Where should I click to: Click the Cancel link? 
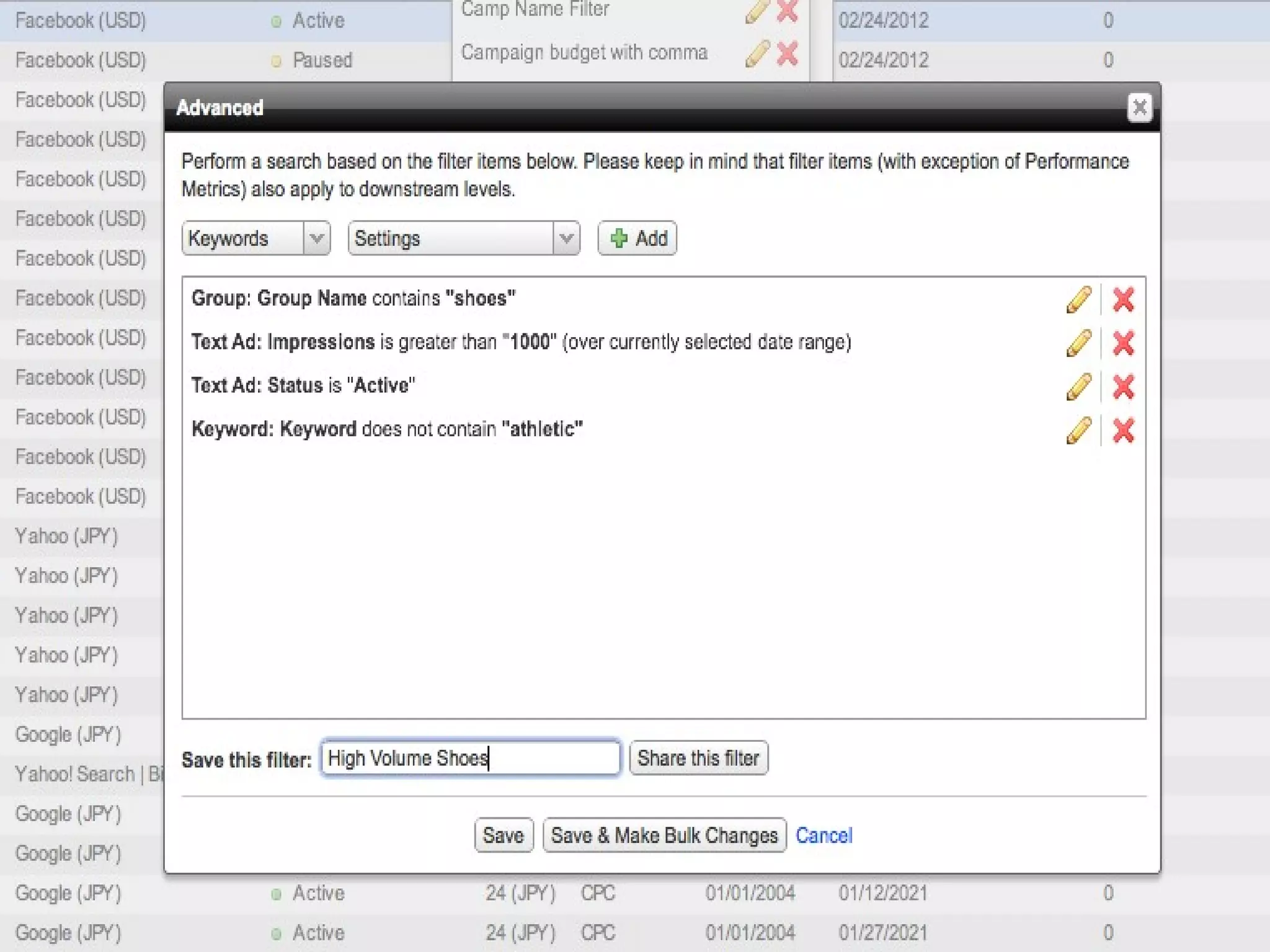click(x=824, y=835)
